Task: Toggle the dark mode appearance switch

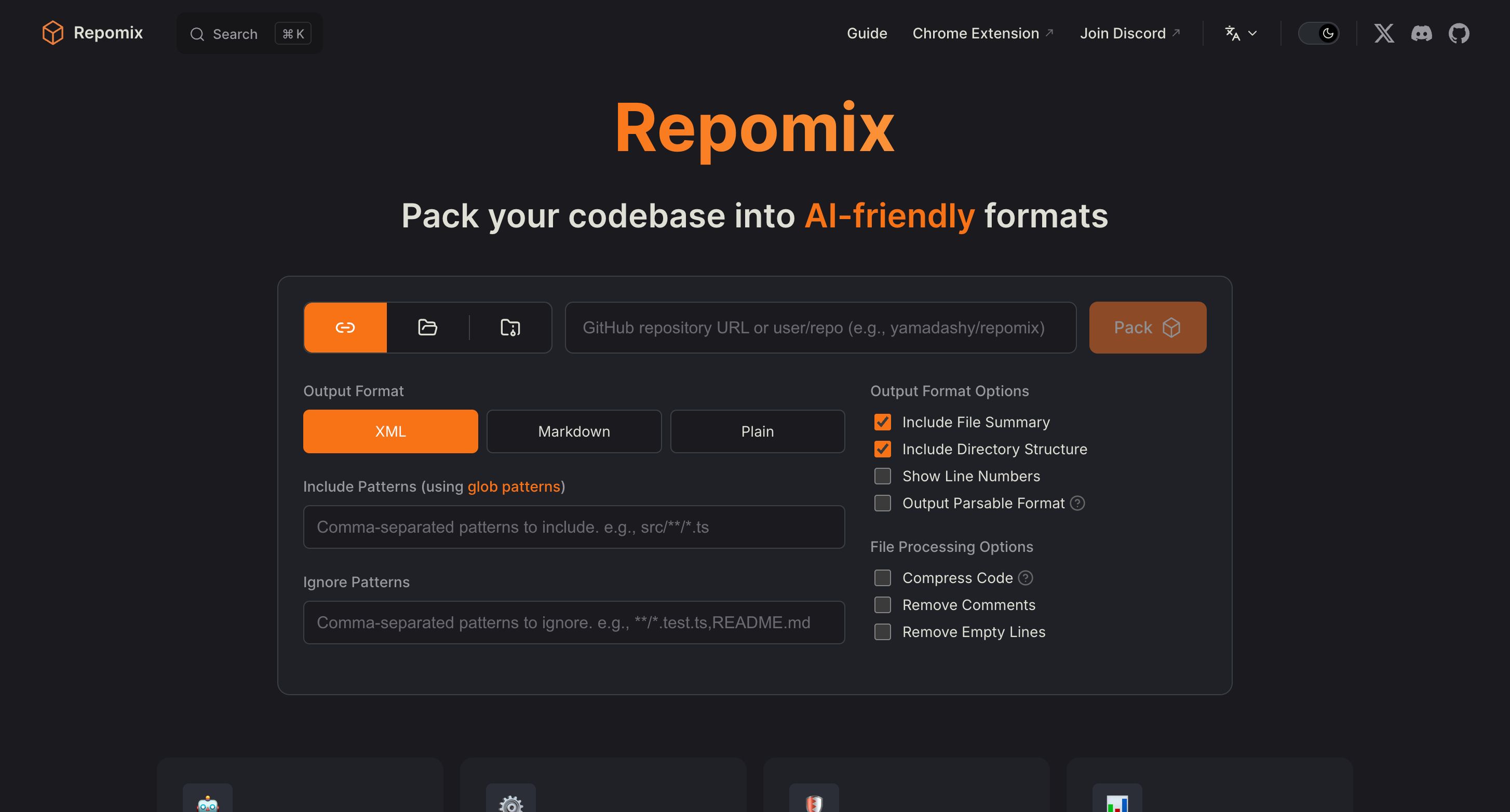Action: pos(1318,33)
